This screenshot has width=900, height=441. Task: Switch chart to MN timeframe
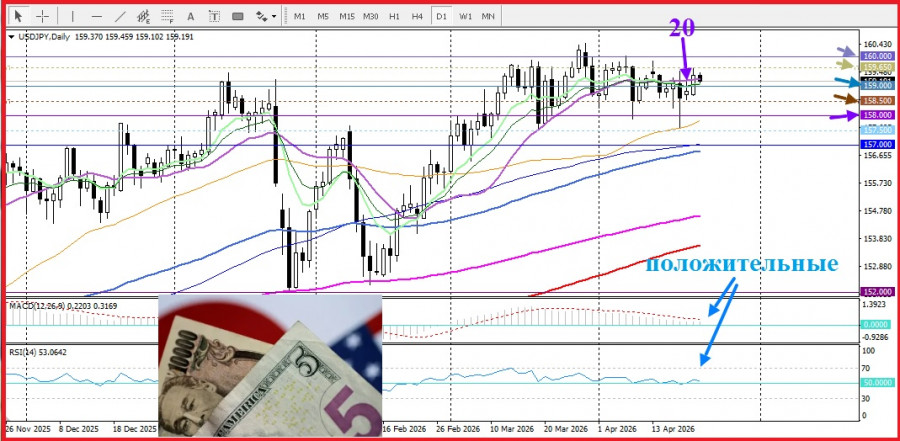pyautogui.click(x=488, y=16)
